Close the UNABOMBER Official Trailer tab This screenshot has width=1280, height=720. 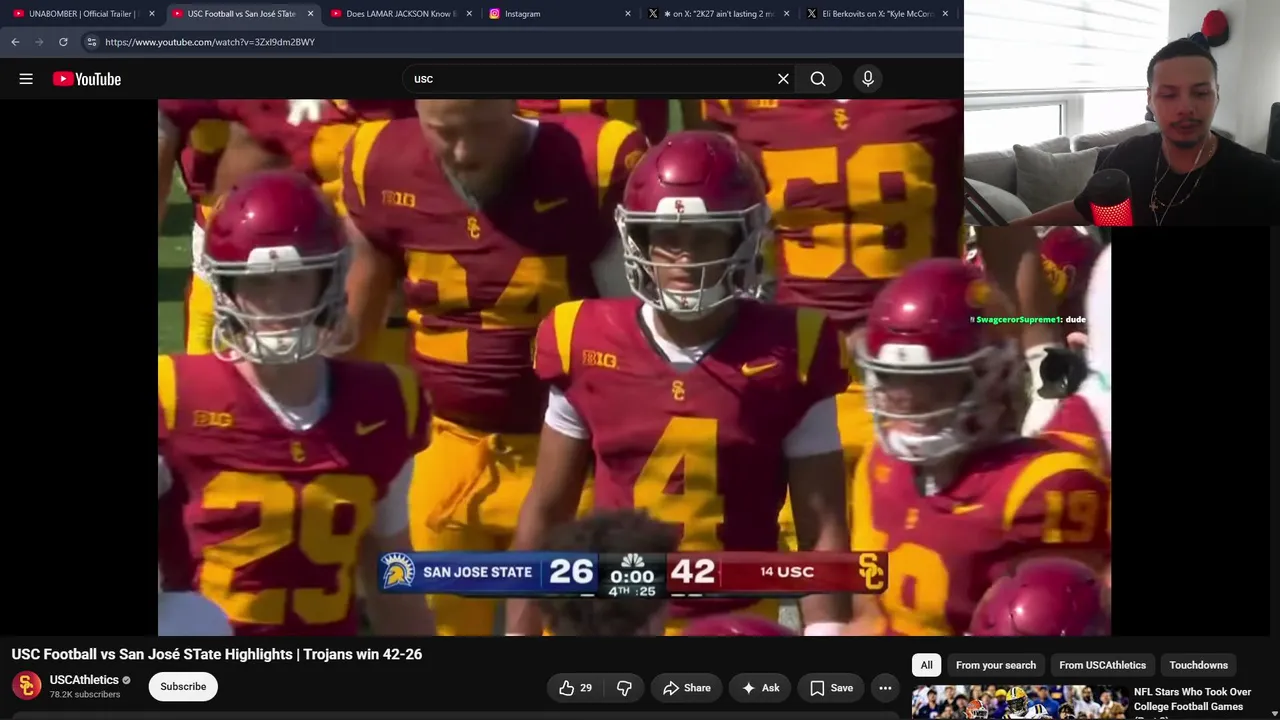coord(152,14)
